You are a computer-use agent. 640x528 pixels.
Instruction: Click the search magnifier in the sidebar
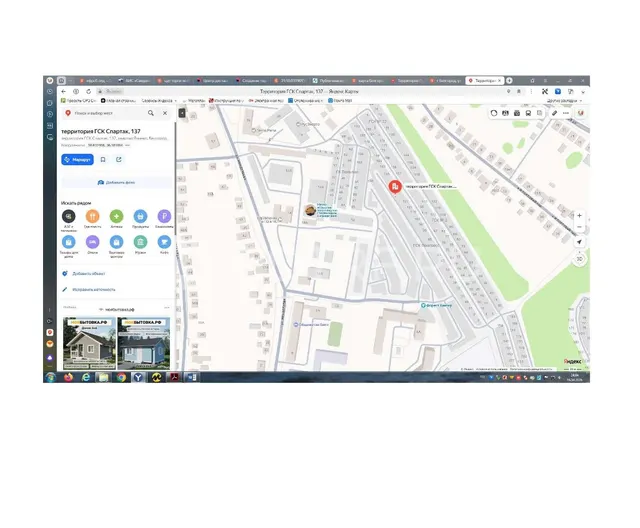coord(151,113)
